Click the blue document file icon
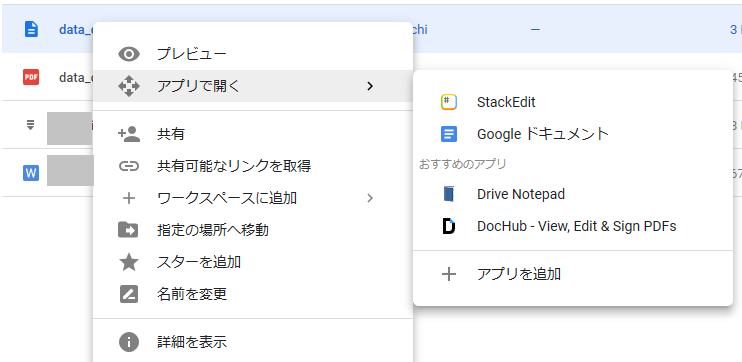This screenshot has height=362, width=742. 31,29
